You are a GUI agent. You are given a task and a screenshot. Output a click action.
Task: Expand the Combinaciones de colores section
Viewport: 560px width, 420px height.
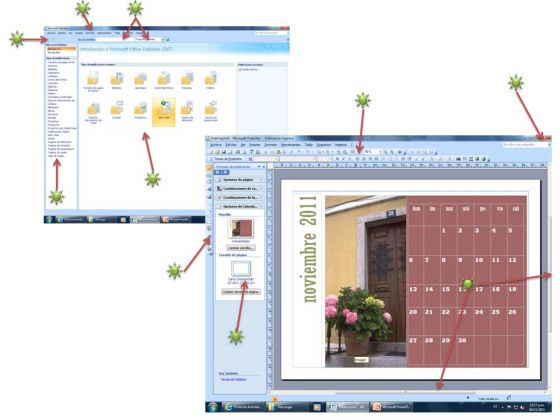click(x=240, y=189)
